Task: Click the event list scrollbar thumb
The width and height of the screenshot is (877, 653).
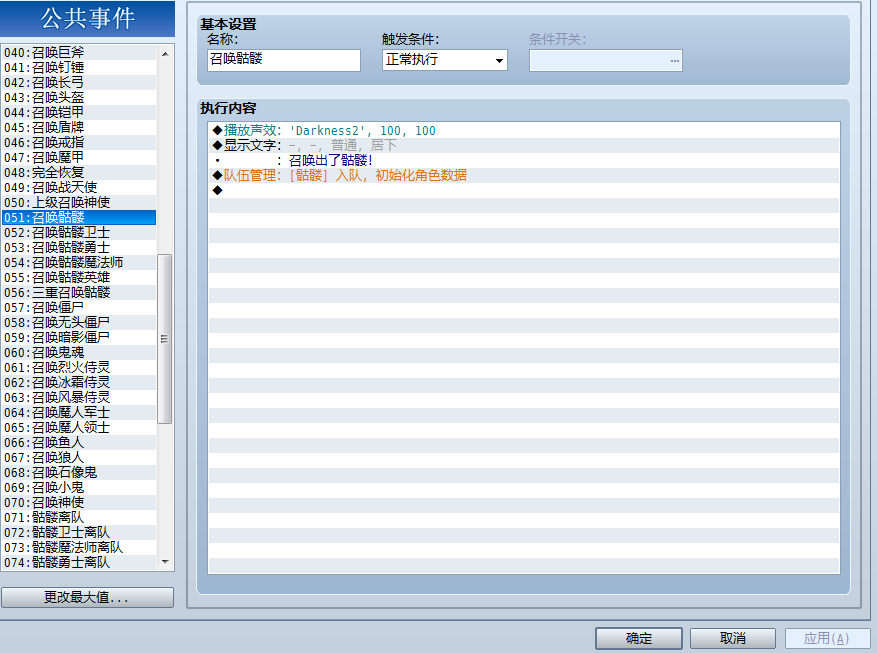Action: [164, 339]
